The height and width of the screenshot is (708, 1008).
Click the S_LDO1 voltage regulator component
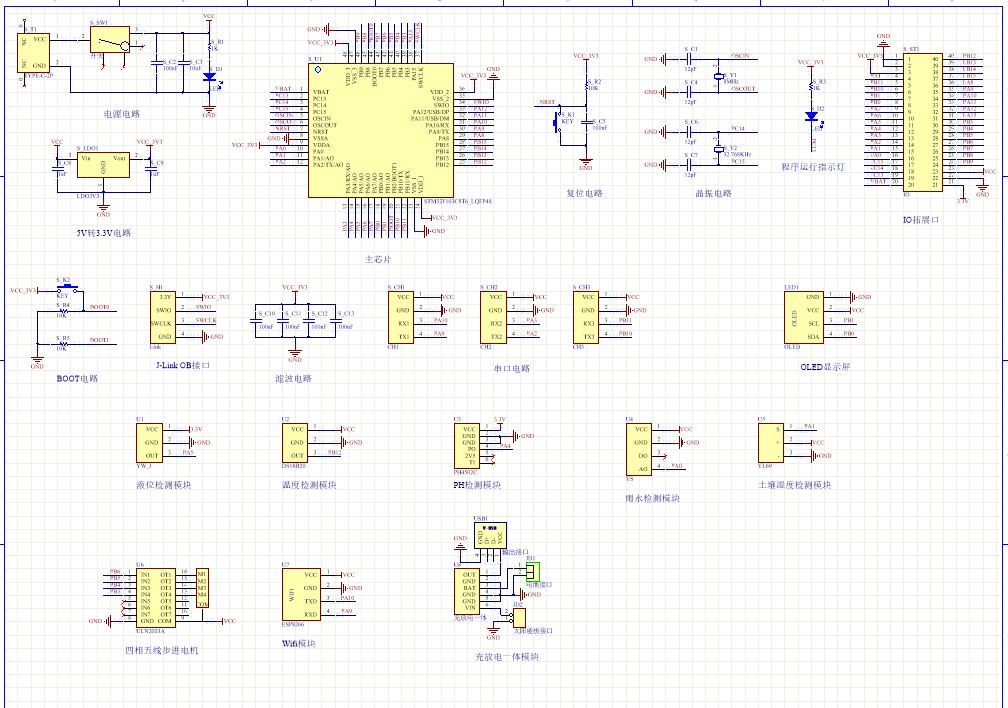coord(103,165)
